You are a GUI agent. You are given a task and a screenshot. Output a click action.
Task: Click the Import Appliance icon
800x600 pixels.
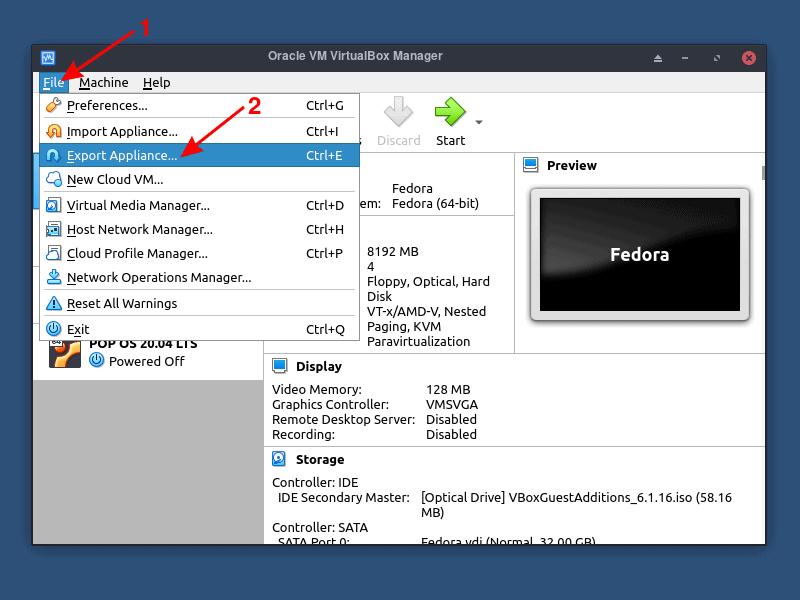[52, 131]
